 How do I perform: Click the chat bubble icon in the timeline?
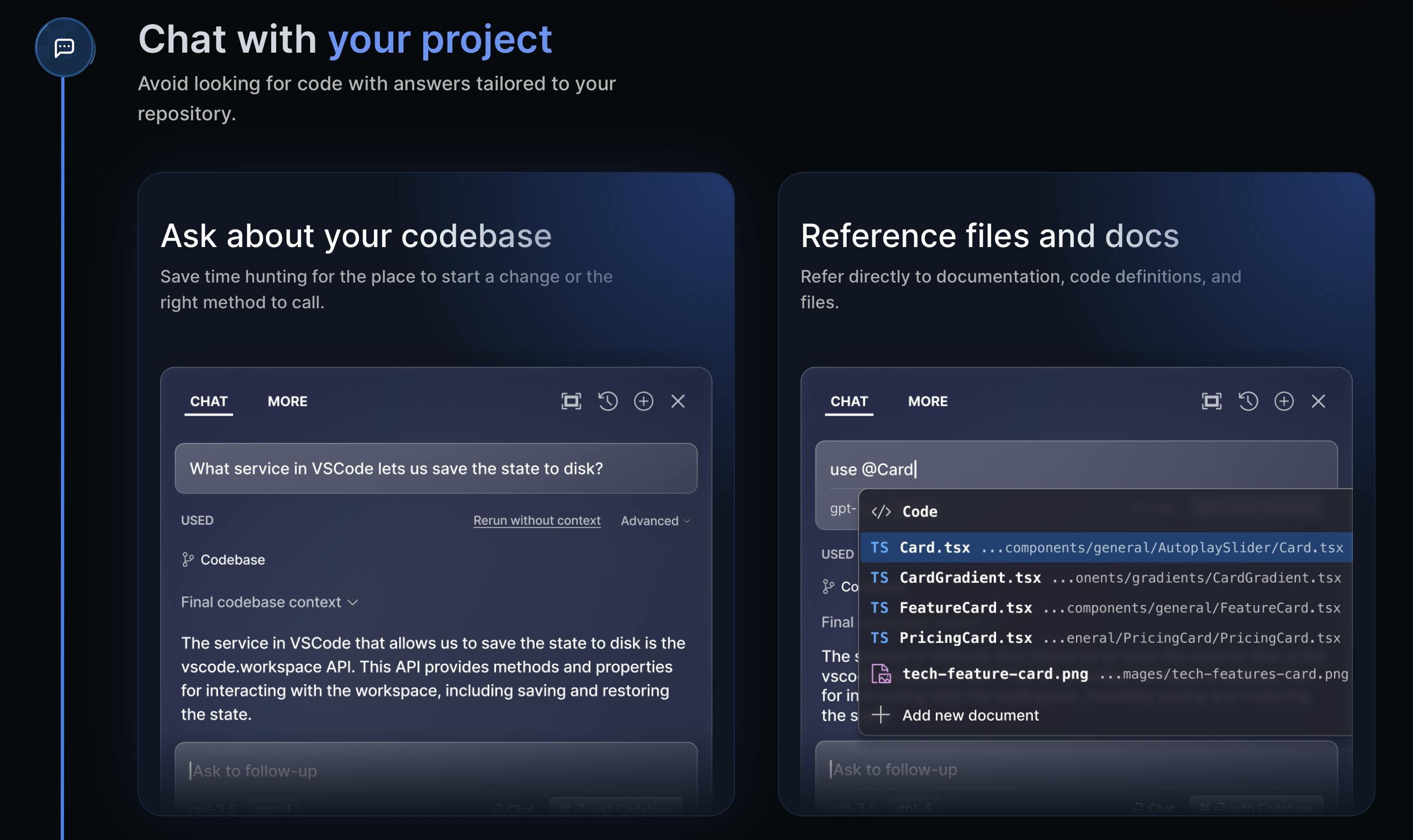(64, 47)
